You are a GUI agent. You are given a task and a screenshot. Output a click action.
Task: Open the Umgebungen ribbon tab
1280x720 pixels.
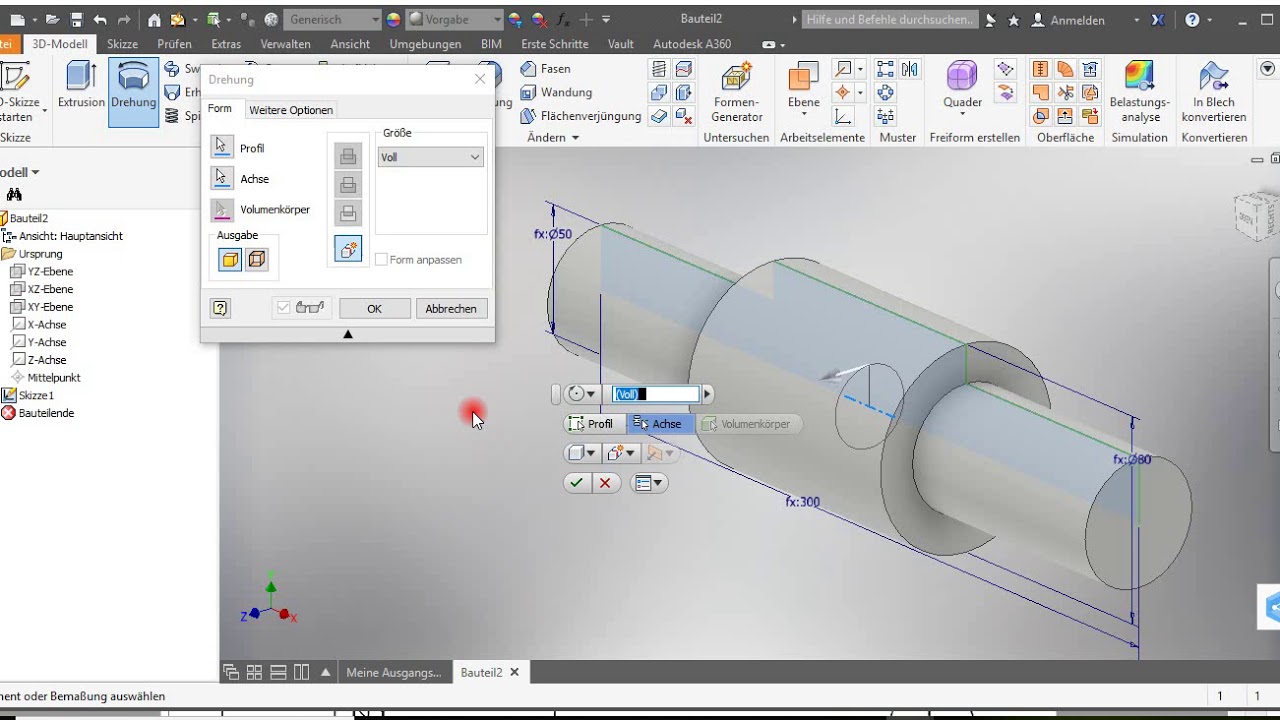pyautogui.click(x=425, y=44)
